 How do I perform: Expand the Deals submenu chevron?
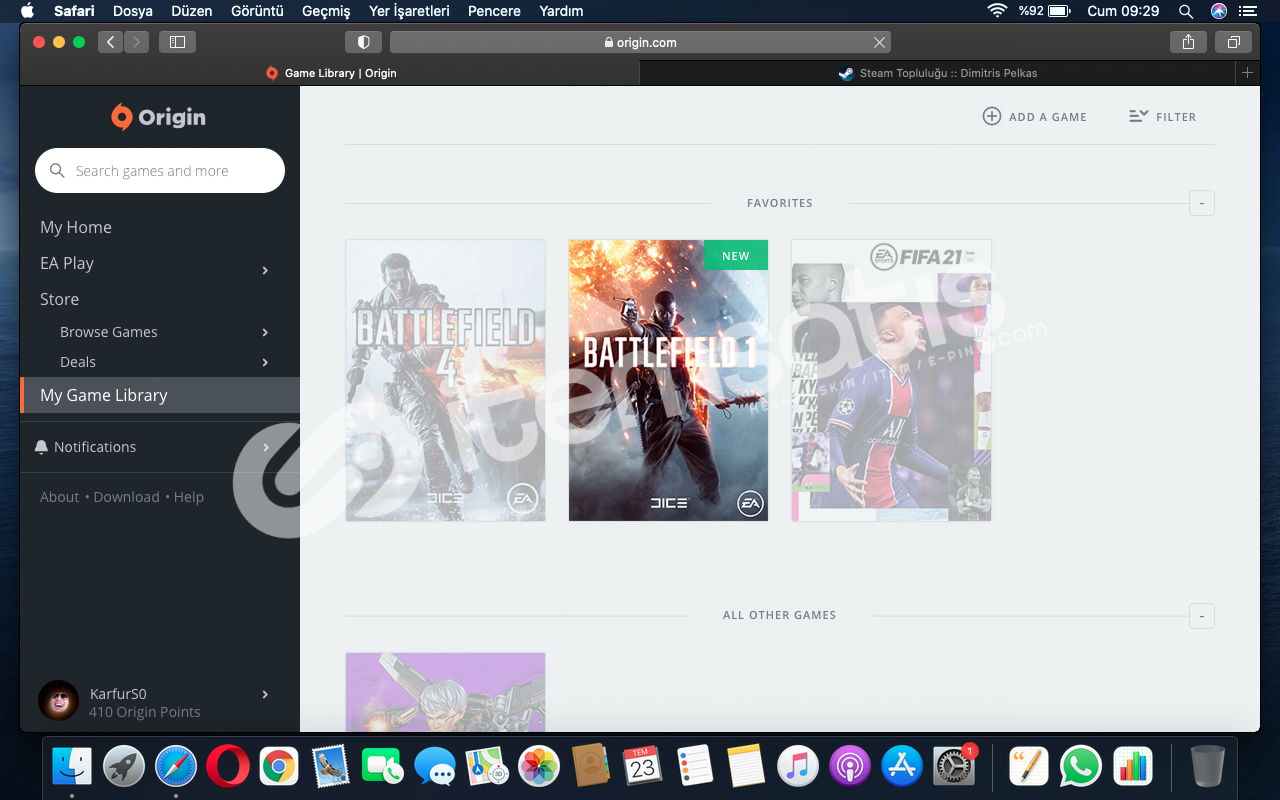coord(265,362)
